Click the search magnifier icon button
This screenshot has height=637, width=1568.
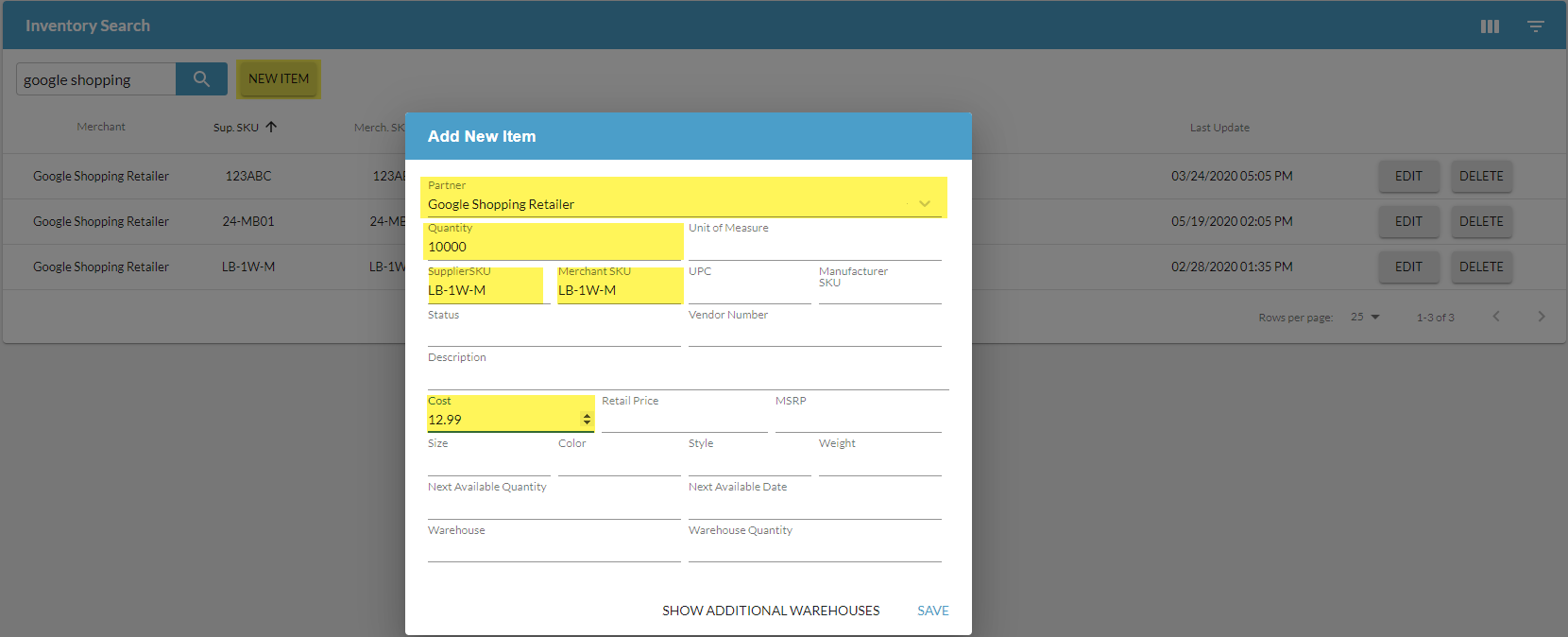tap(201, 79)
